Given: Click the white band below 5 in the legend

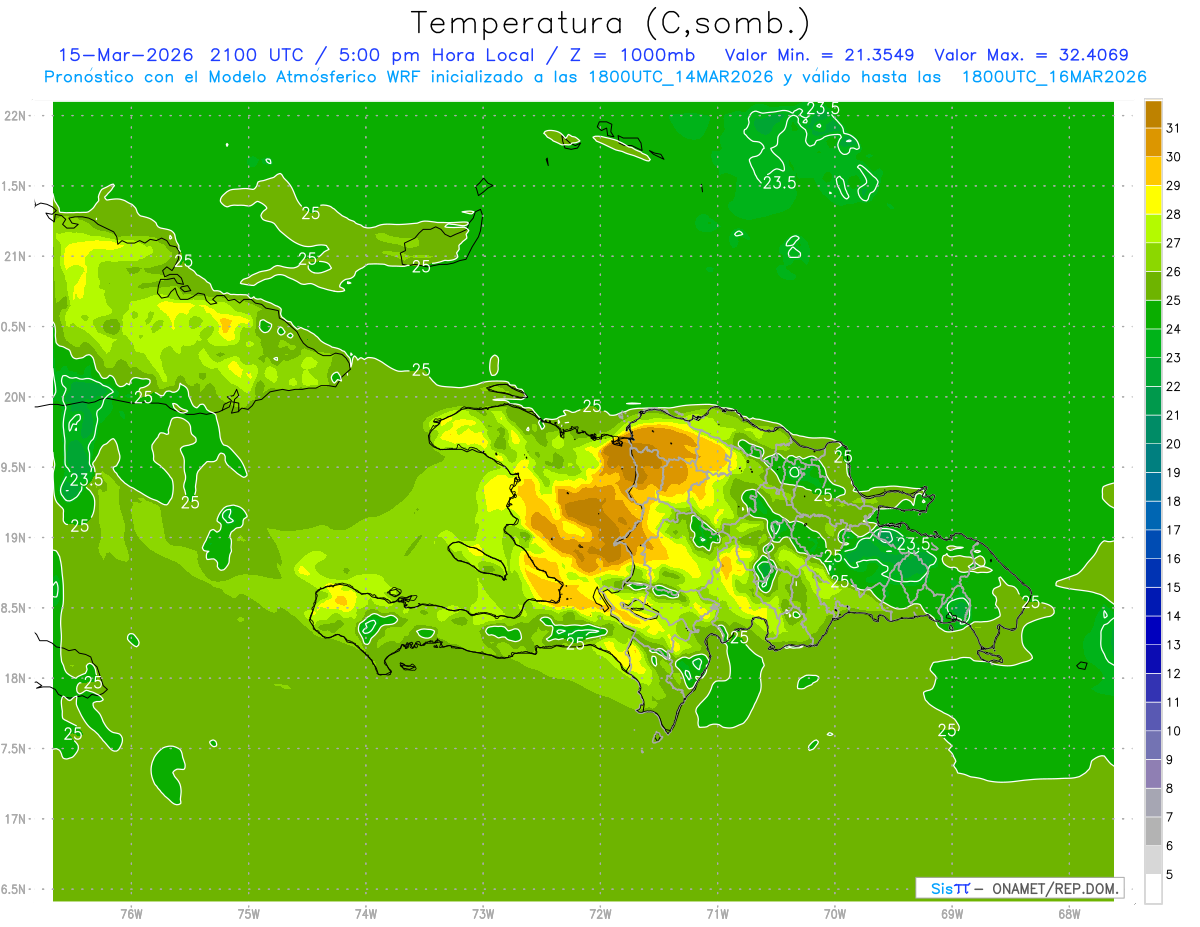Looking at the screenshot, I should pyautogui.click(x=1153, y=888).
